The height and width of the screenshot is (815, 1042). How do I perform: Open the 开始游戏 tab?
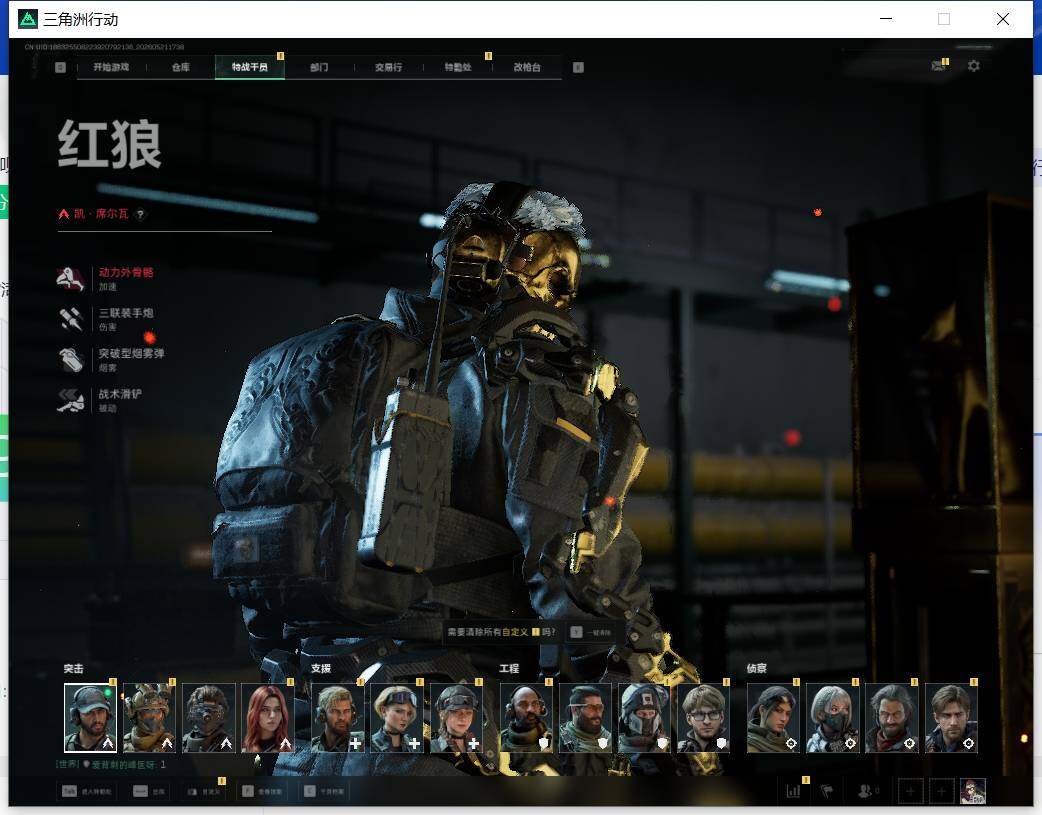point(111,67)
